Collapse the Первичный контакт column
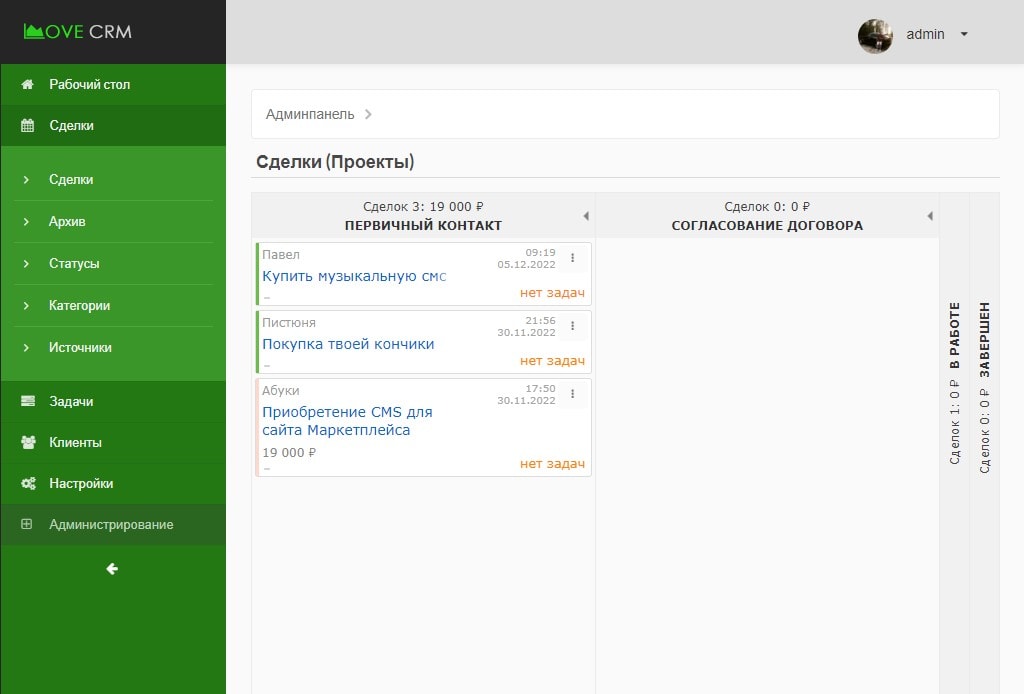Image resolution: width=1024 pixels, height=694 pixels. 586,216
